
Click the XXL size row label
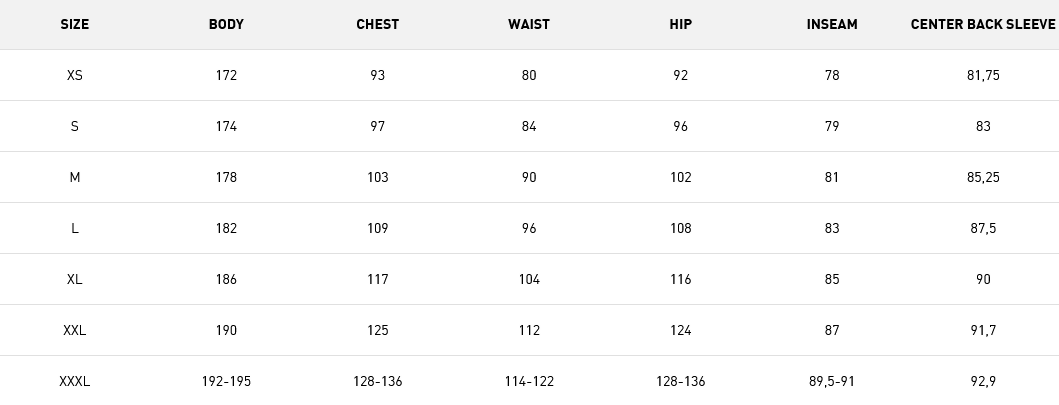74,330
